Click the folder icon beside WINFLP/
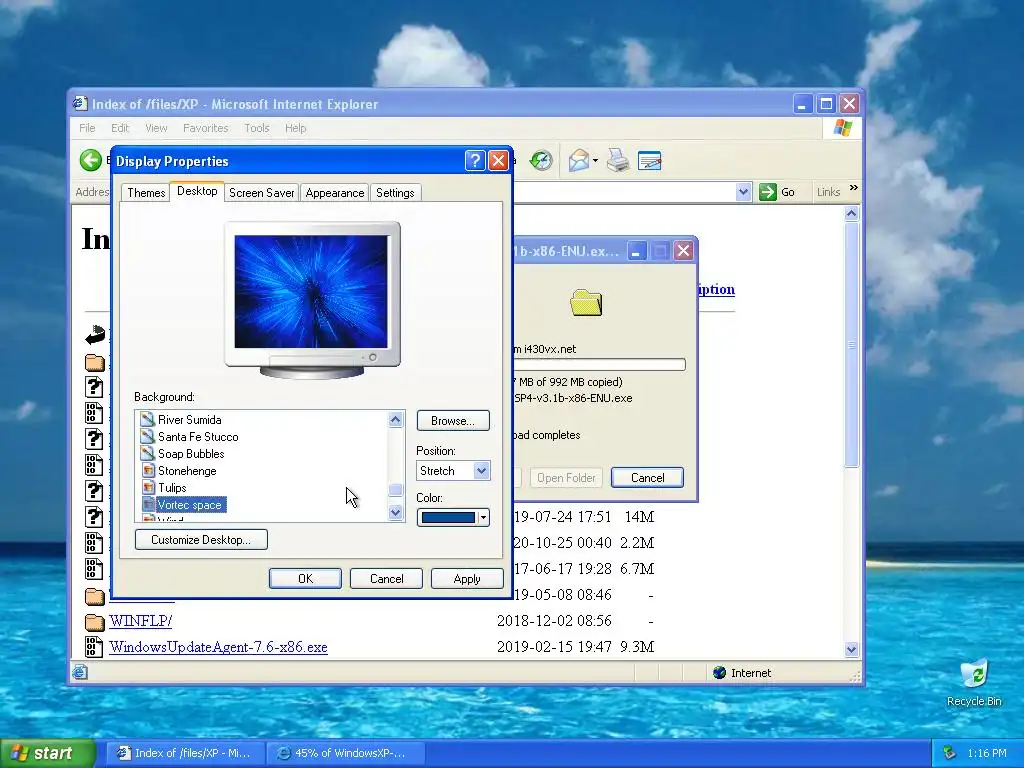Viewport: 1024px width, 768px height. tap(95, 621)
